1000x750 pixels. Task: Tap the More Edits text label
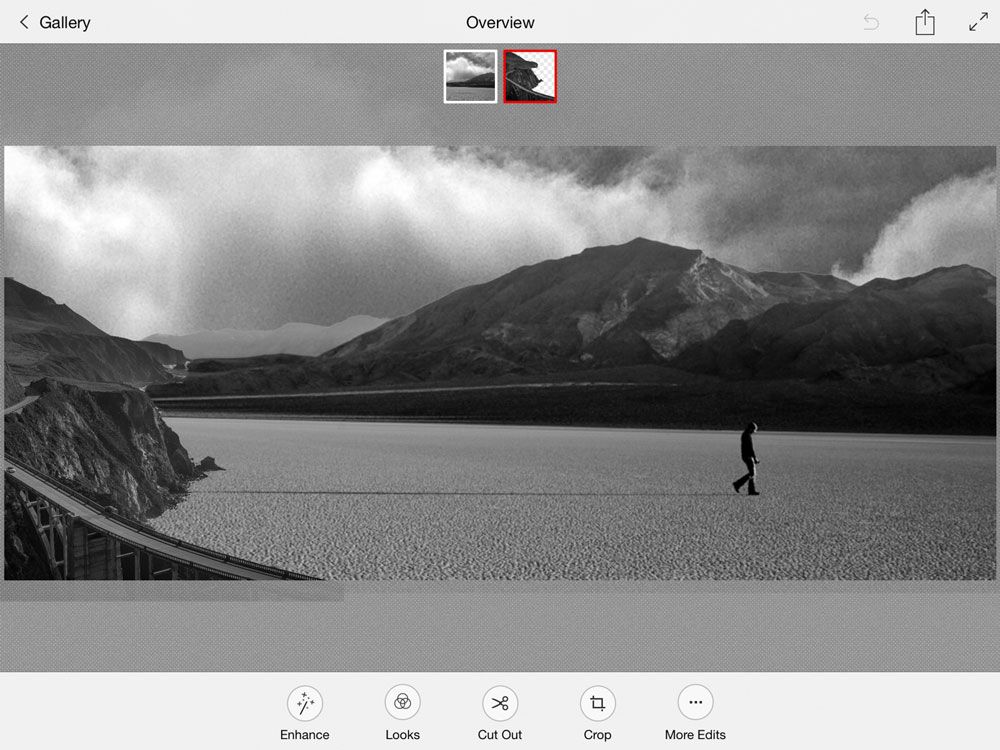tap(695, 735)
